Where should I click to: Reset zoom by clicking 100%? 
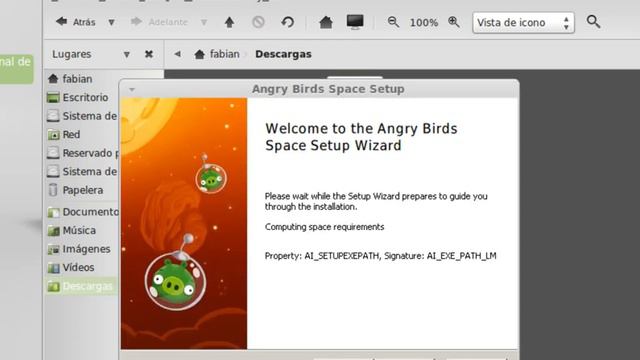424,22
